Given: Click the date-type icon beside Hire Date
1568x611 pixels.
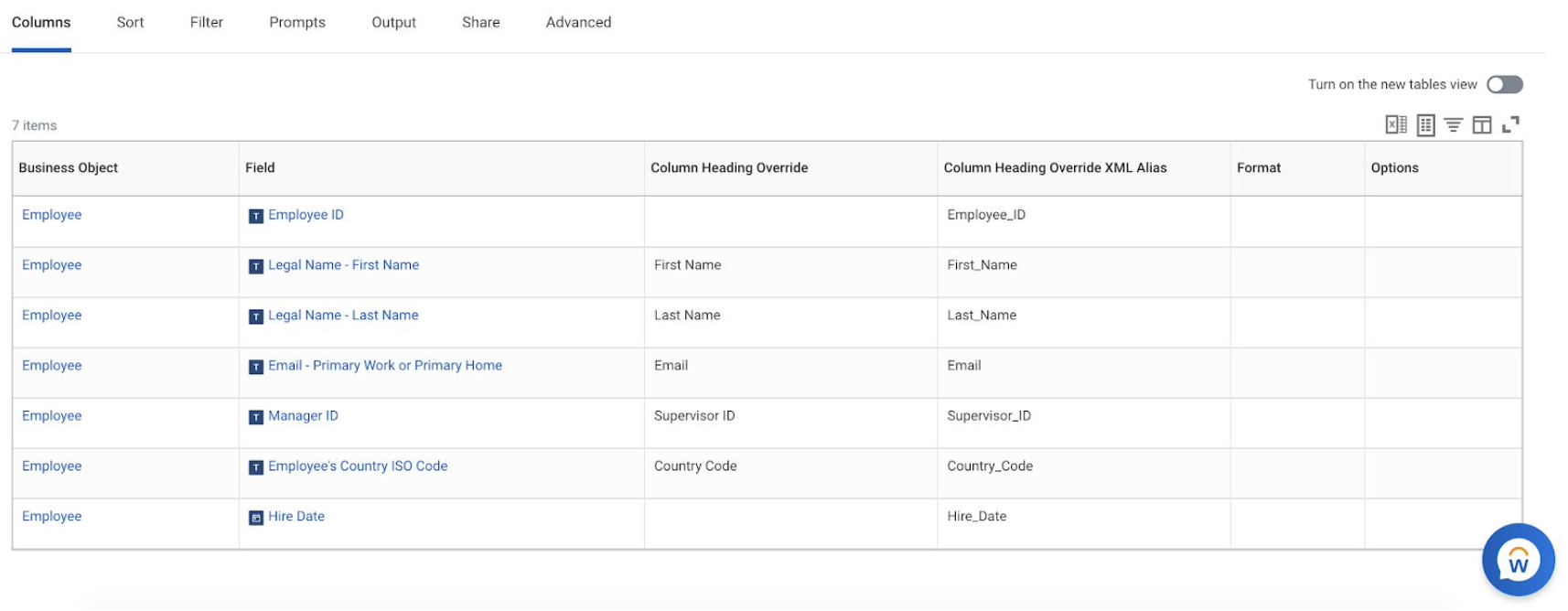Looking at the screenshot, I should (x=256, y=518).
